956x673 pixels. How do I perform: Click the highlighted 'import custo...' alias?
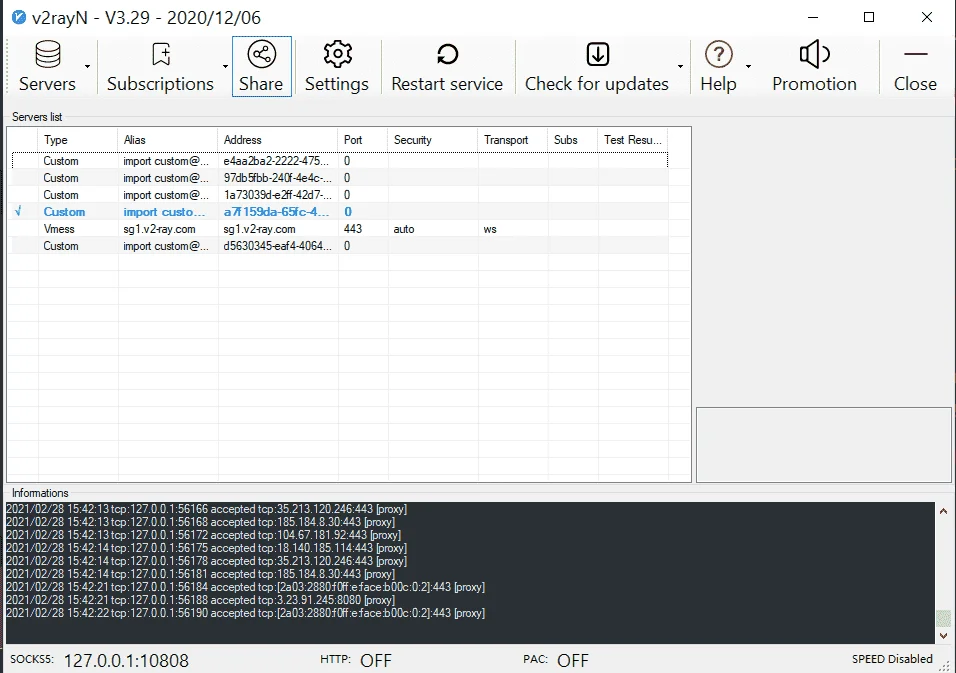pyautogui.click(x=164, y=212)
